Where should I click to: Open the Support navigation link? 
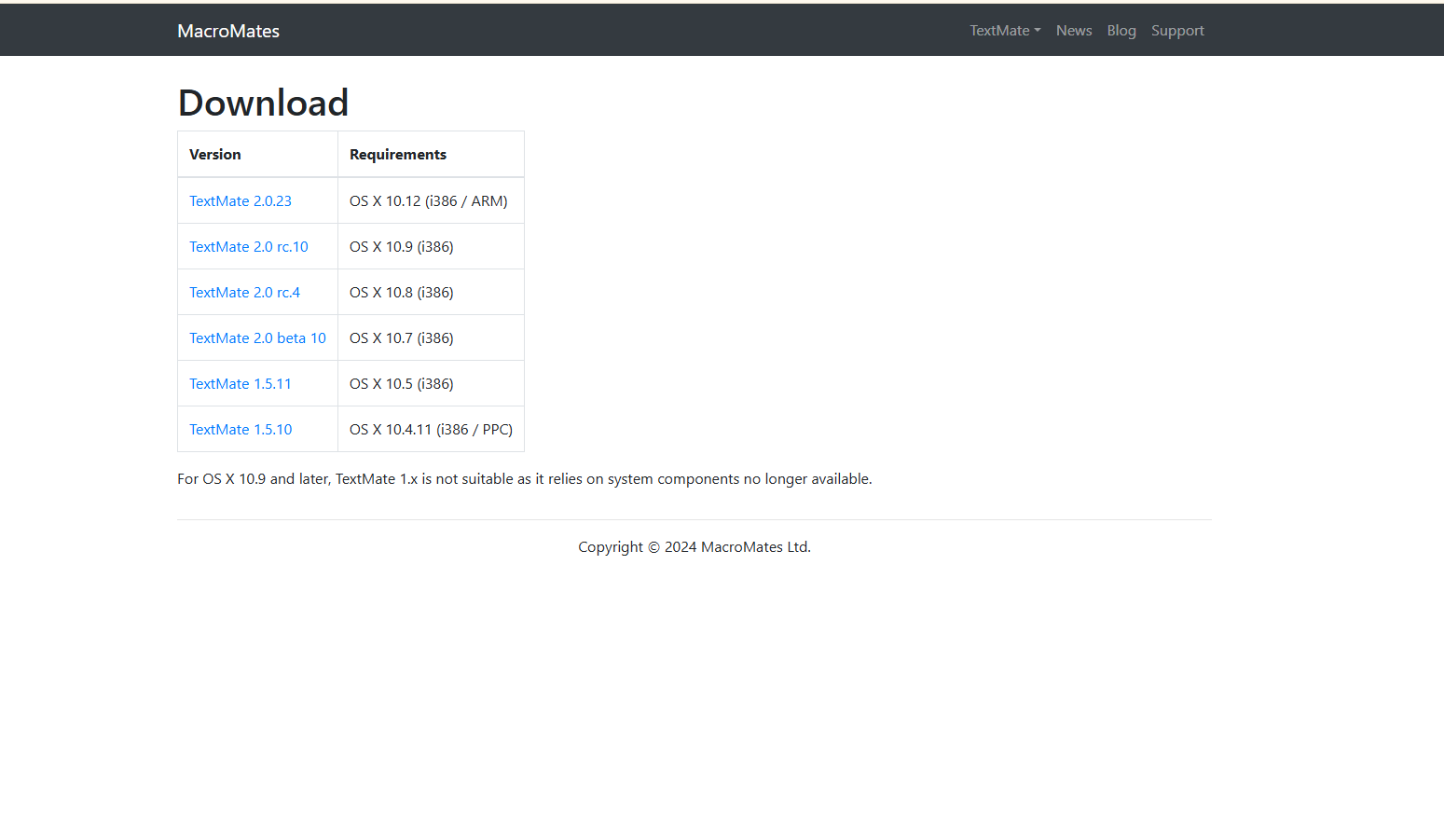click(1176, 31)
